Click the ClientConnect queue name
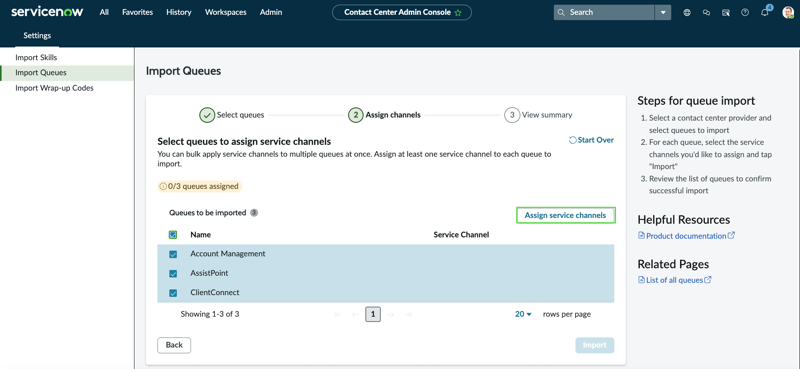800x369 pixels. click(x=215, y=292)
